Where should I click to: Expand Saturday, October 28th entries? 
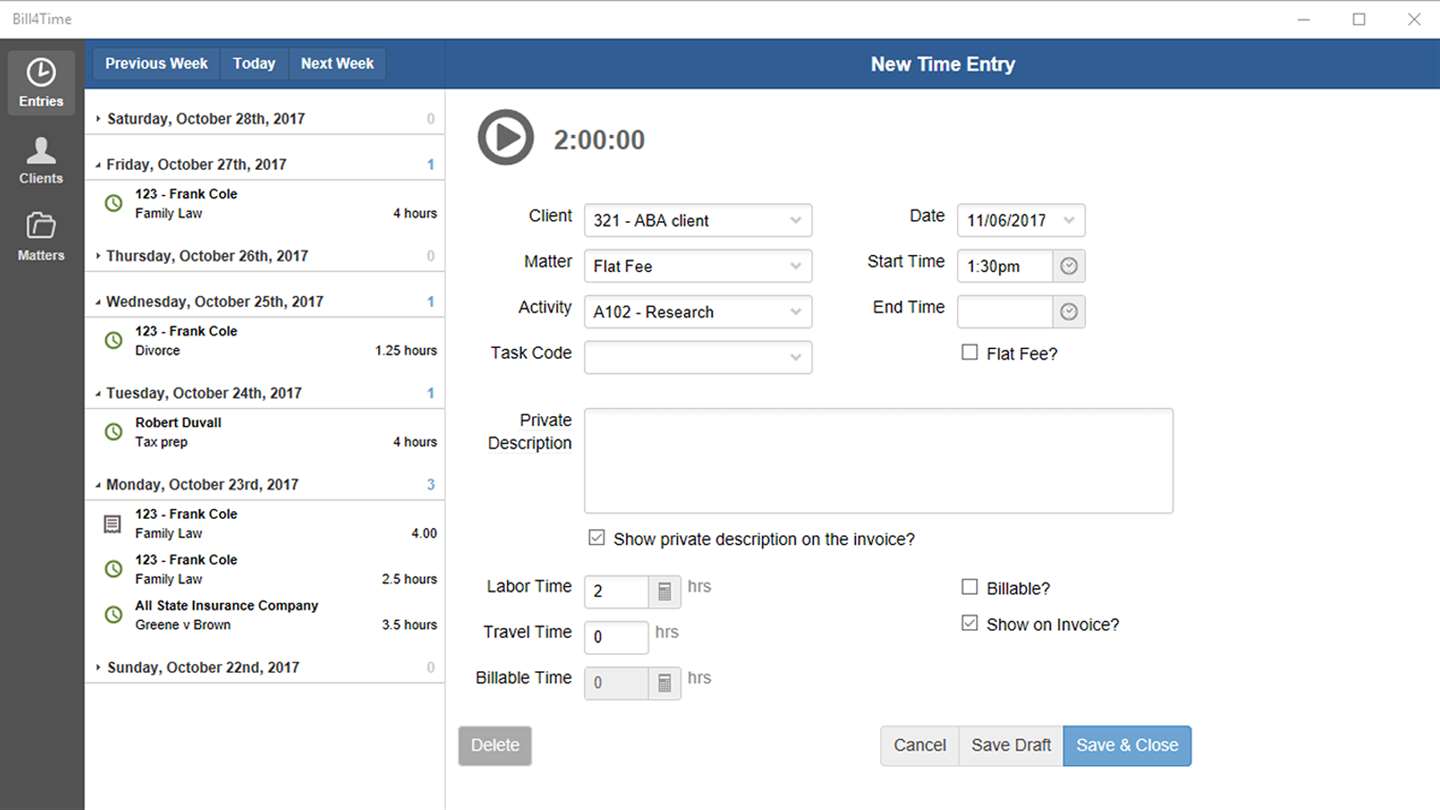(x=99, y=119)
